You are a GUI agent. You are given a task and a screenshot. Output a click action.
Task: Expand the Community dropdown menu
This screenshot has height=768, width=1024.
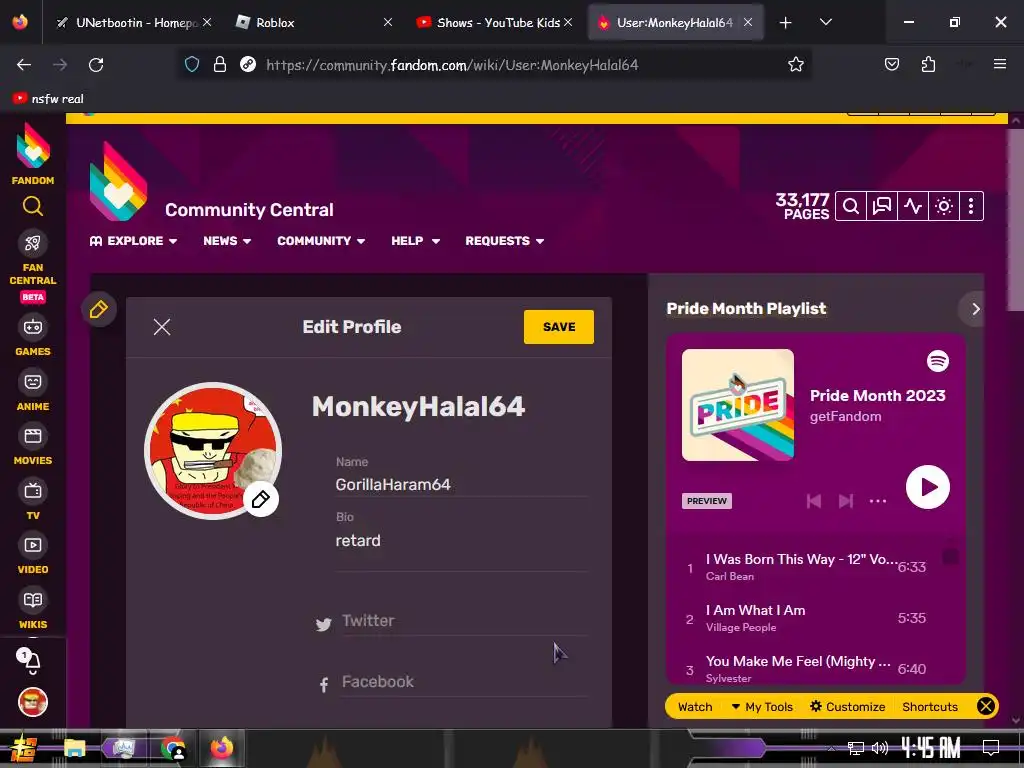coord(321,241)
